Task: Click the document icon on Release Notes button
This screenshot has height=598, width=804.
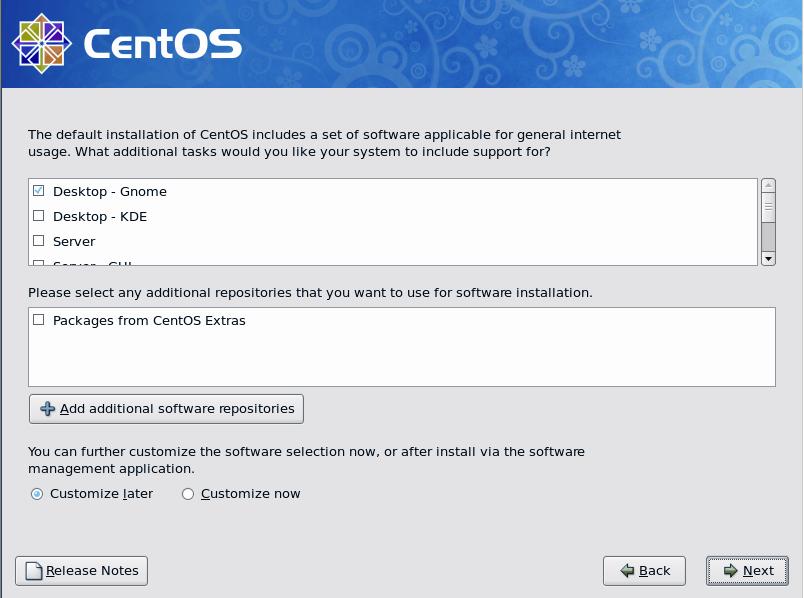Action: tap(33, 570)
